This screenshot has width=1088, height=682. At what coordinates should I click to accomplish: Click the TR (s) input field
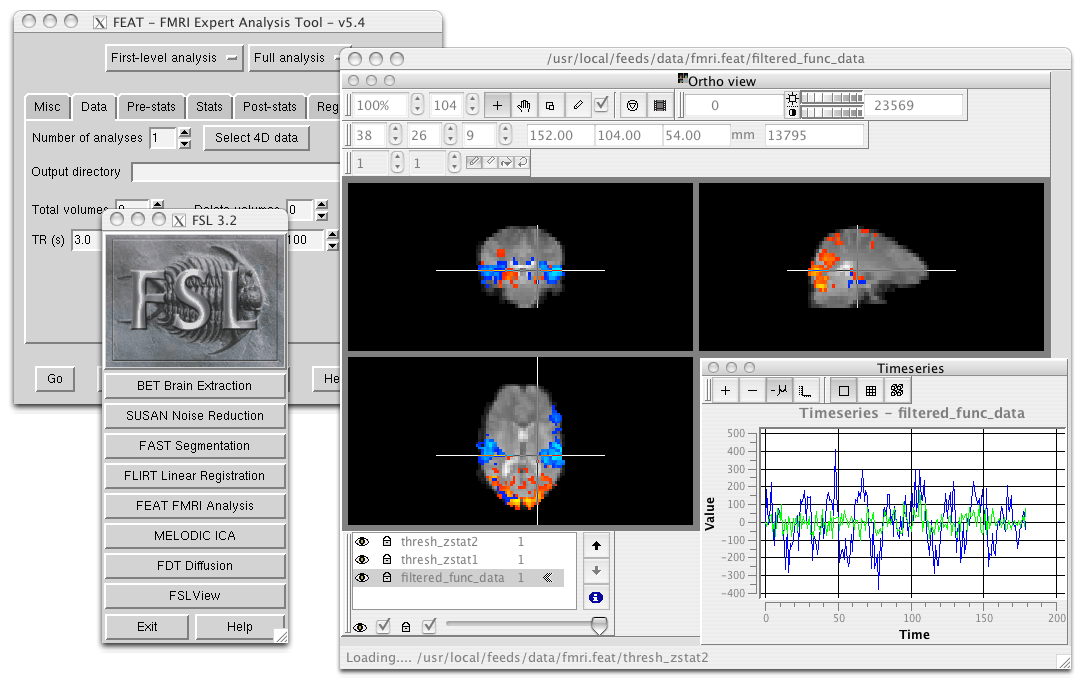[88, 240]
